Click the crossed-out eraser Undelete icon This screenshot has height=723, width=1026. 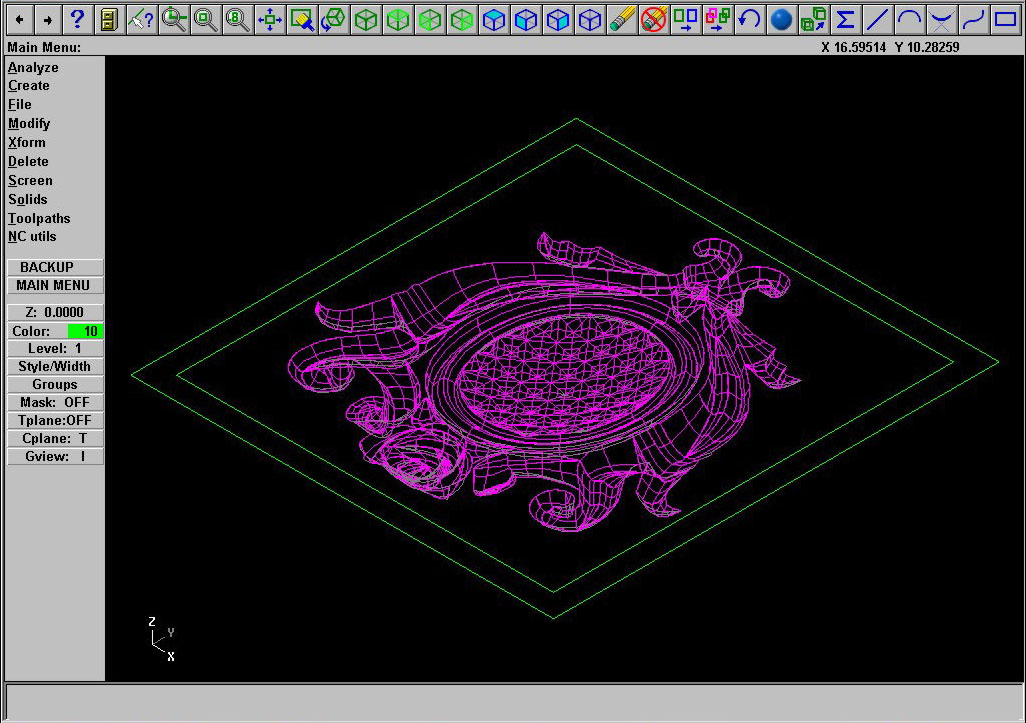(654, 19)
